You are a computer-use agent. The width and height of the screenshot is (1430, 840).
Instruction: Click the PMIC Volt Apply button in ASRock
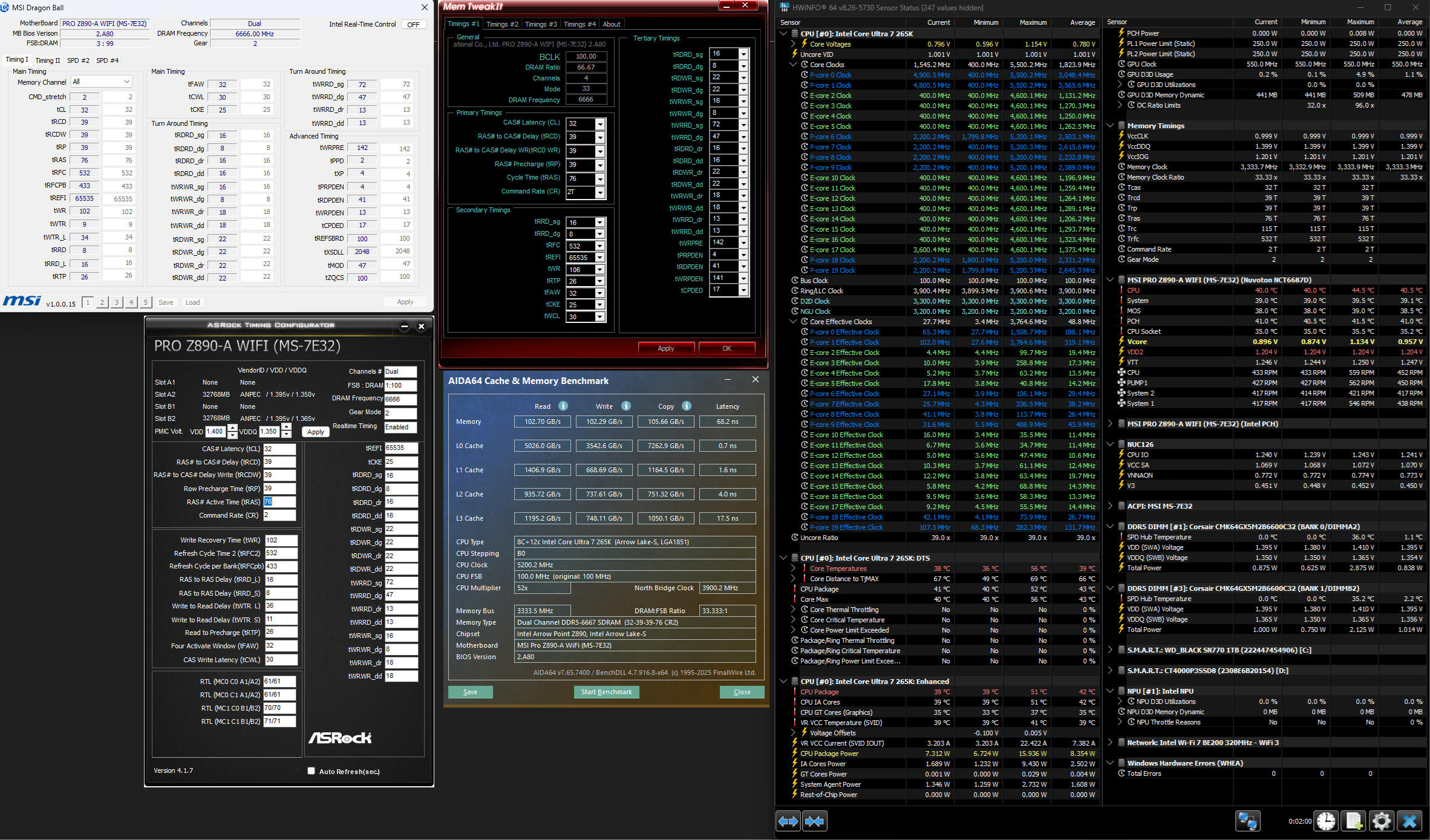click(x=315, y=432)
